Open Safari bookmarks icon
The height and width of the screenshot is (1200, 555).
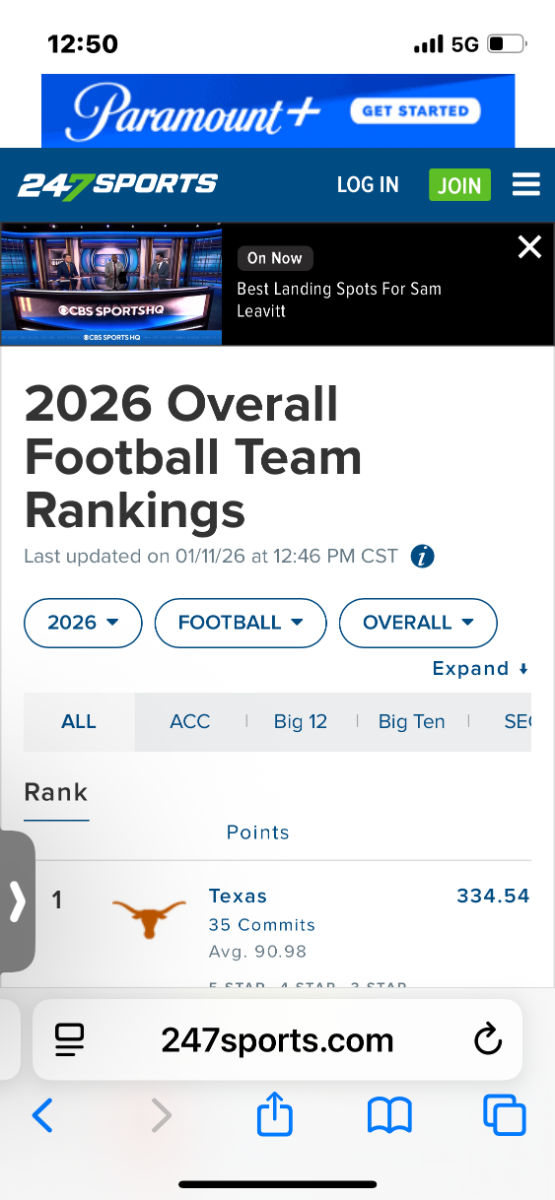click(x=390, y=1115)
